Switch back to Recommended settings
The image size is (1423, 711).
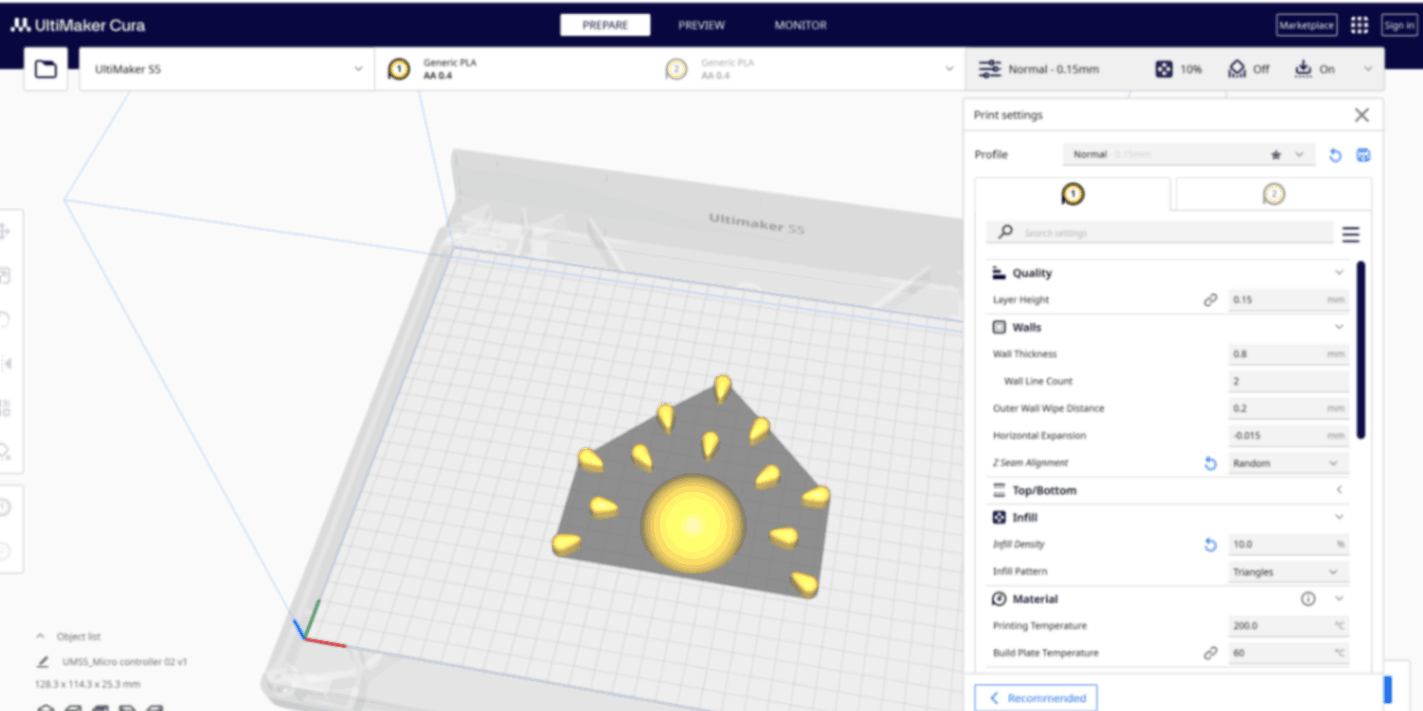click(x=1036, y=698)
